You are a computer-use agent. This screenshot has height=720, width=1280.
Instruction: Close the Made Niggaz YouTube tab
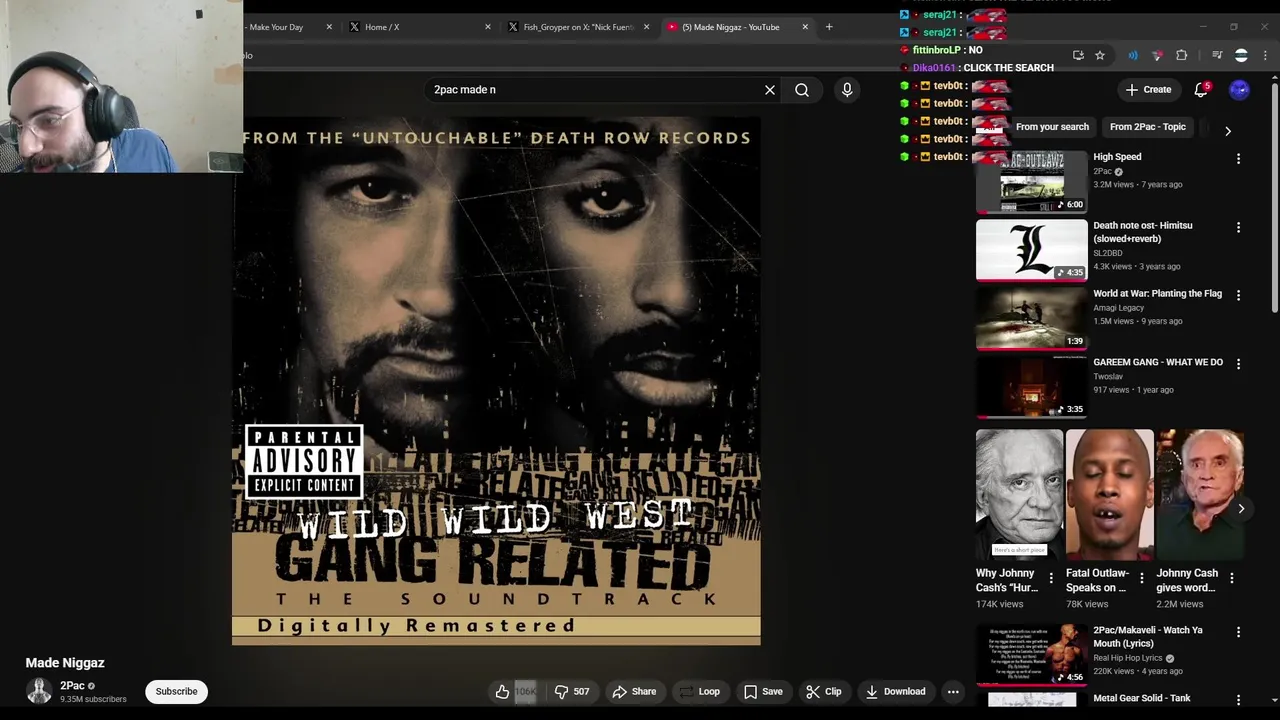pyautogui.click(x=805, y=27)
